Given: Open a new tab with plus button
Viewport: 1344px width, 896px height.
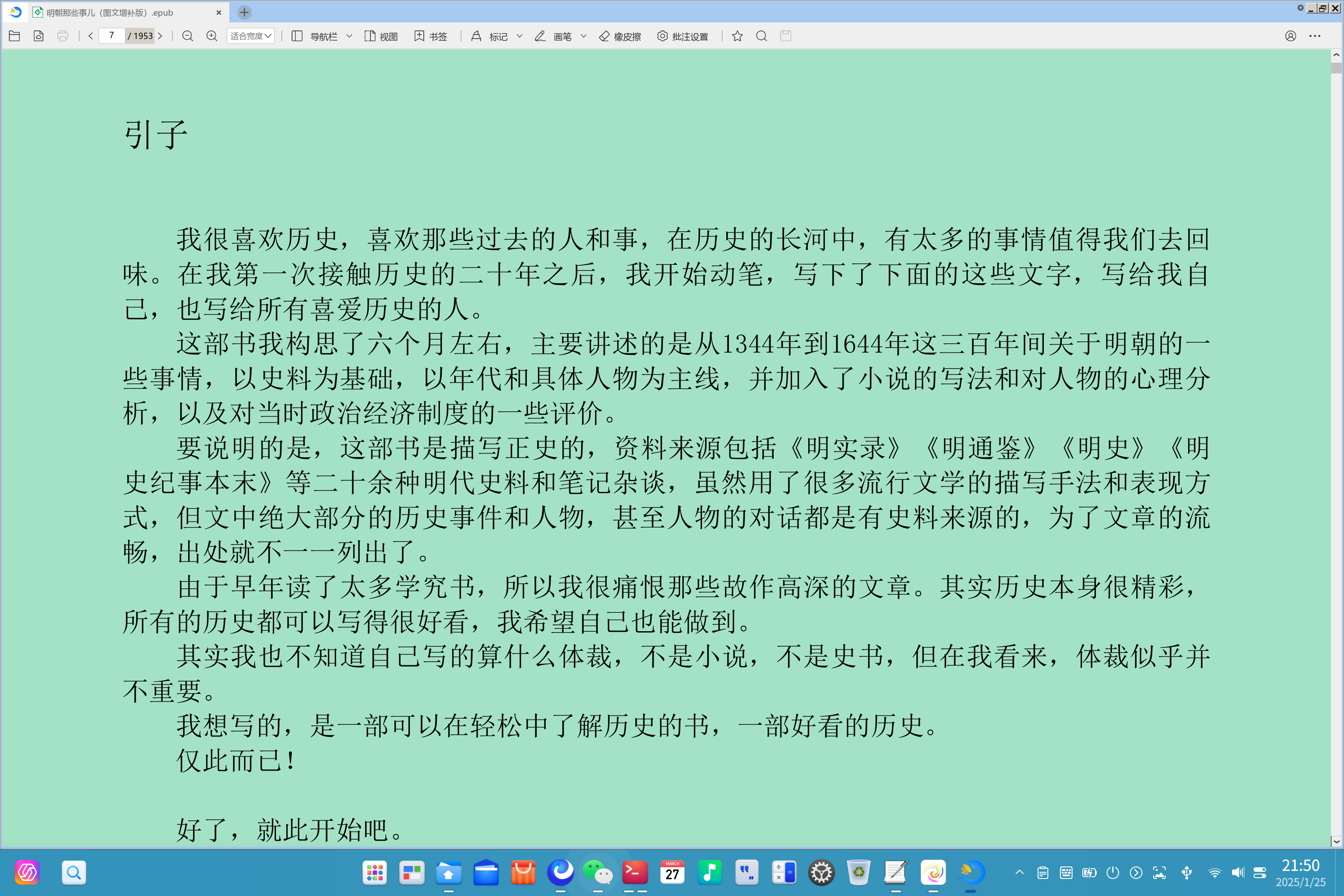Looking at the screenshot, I should pos(244,13).
